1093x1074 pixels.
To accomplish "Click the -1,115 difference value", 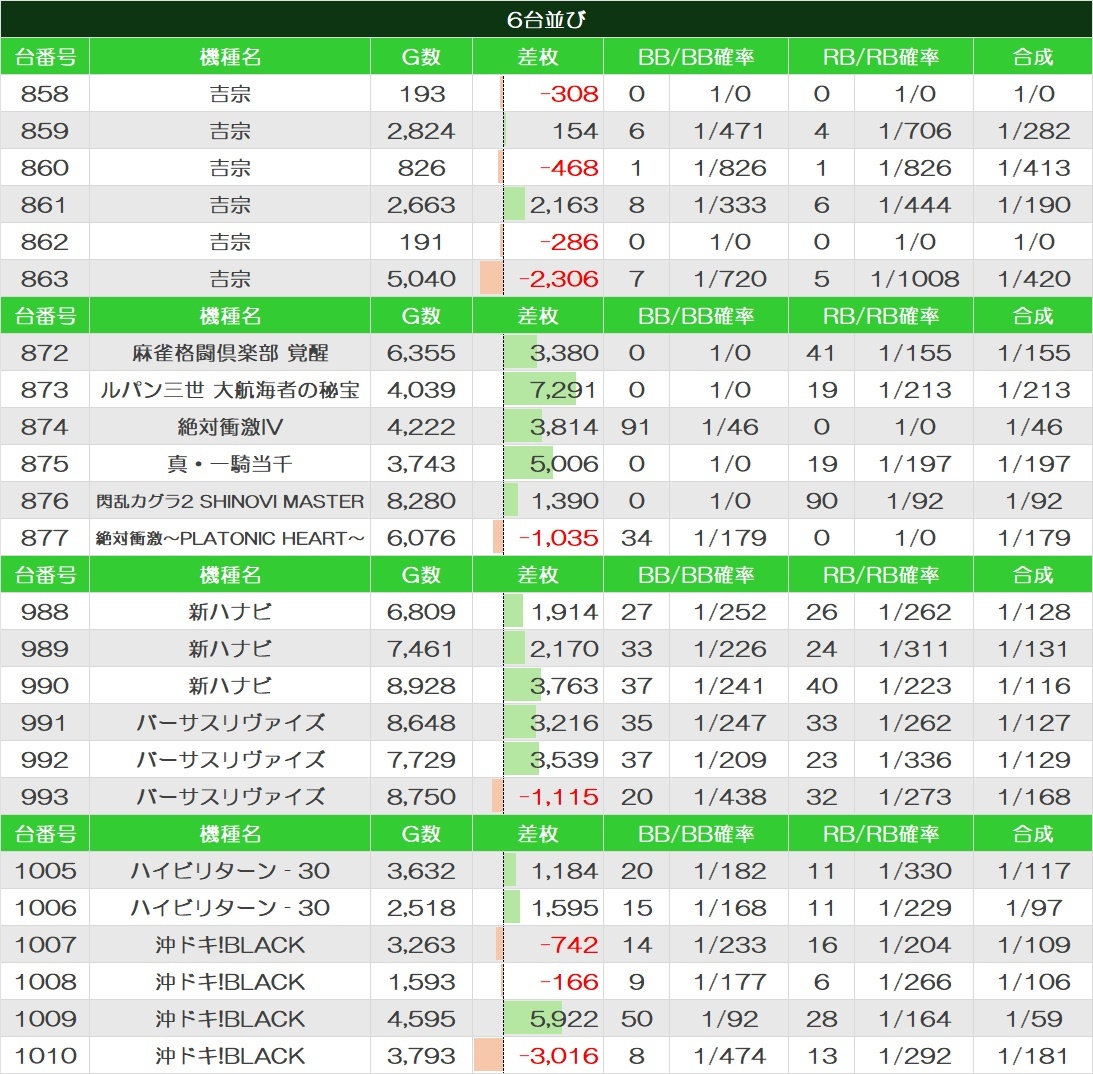I will 558,797.
